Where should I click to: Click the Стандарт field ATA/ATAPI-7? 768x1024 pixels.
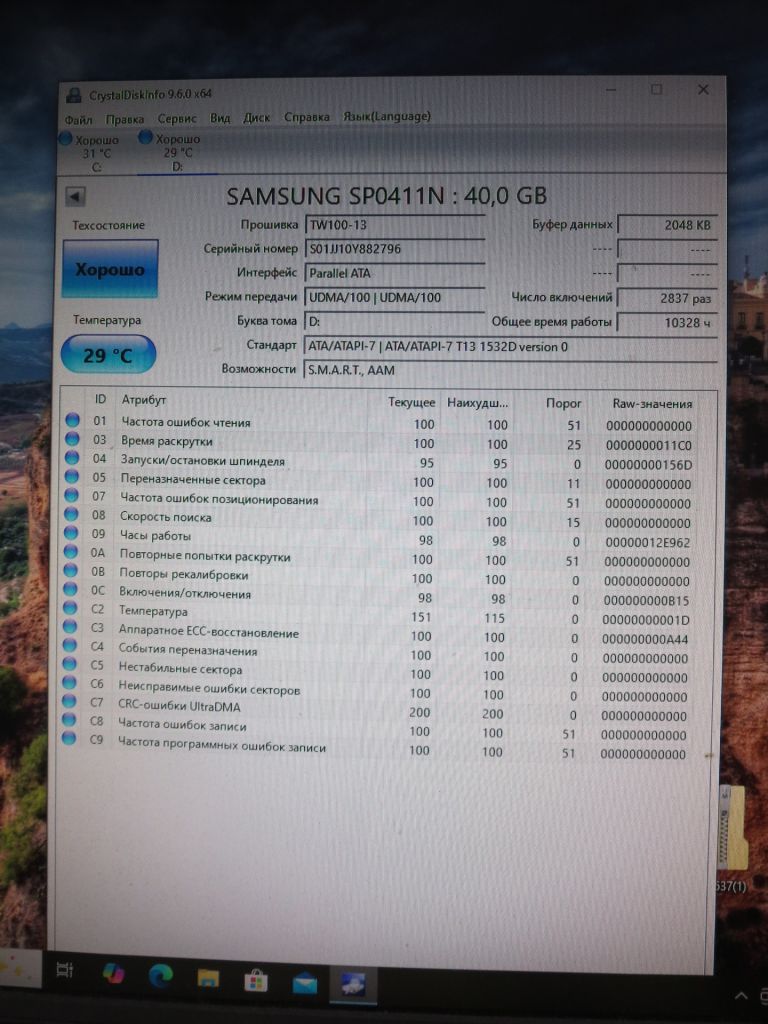[x=511, y=347]
